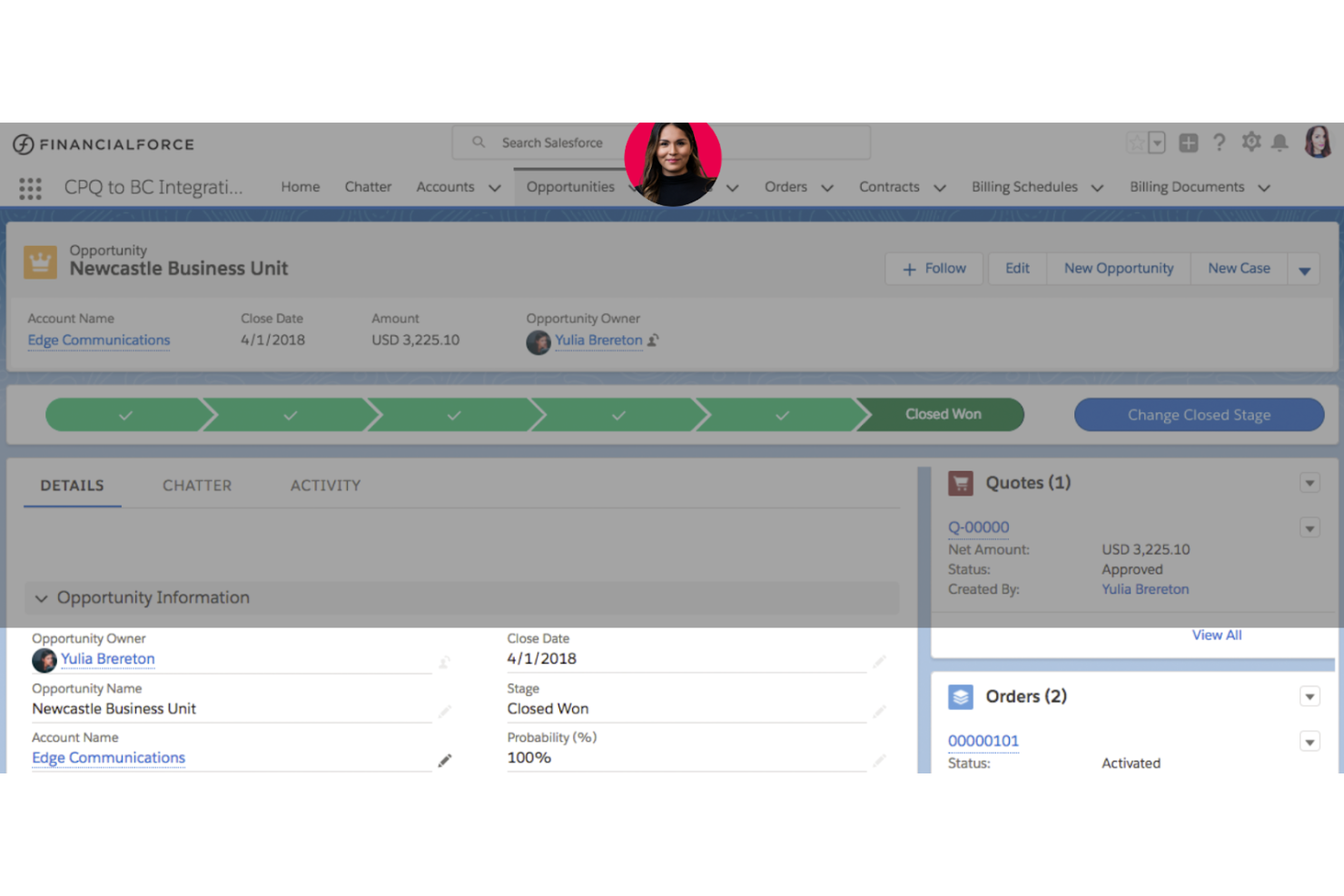Switch to the CHATTER detail tab
The height and width of the screenshot is (896, 1344).
pyautogui.click(x=197, y=486)
